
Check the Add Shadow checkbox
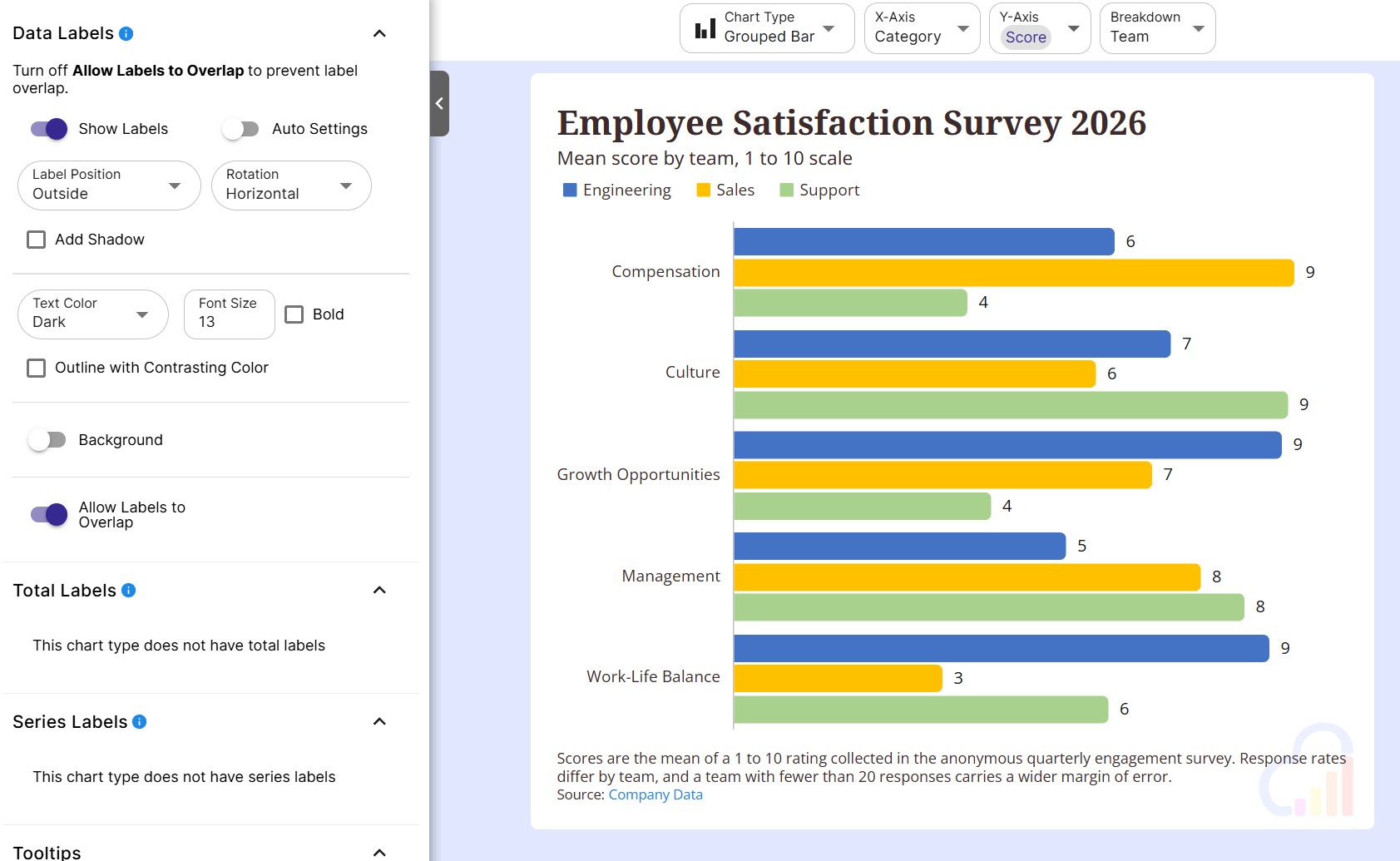37,240
